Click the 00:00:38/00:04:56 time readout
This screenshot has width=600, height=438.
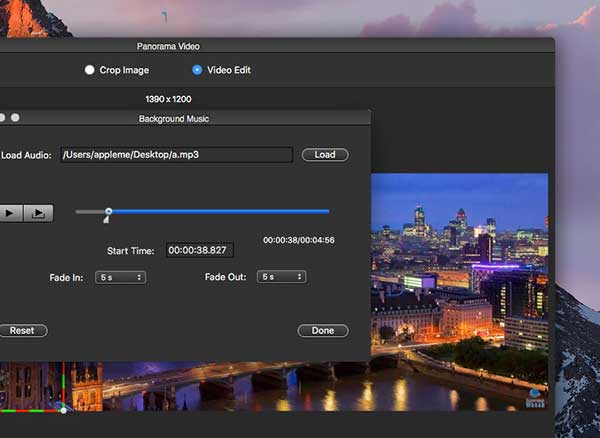pos(299,240)
